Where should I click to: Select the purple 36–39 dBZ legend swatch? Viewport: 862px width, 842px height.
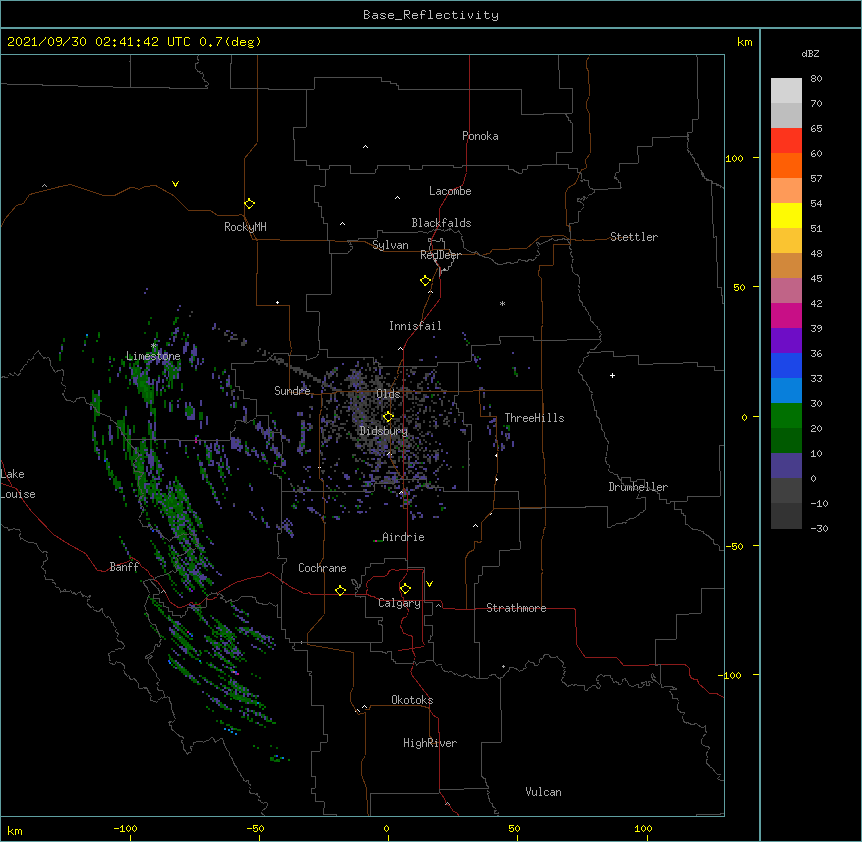pyautogui.click(x=786, y=341)
